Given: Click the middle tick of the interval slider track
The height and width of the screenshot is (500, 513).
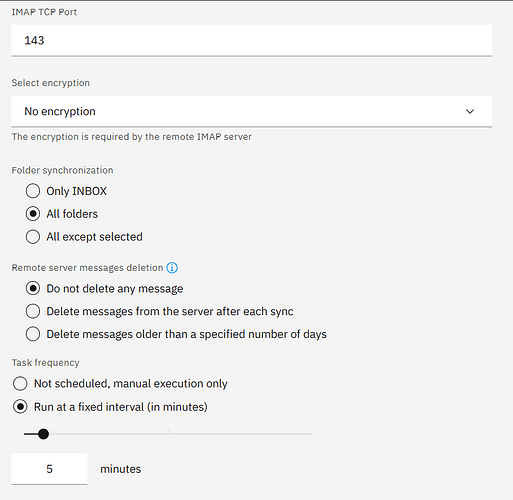Looking at the screenshot, I should pyautogui.click(x=168, y=432).
